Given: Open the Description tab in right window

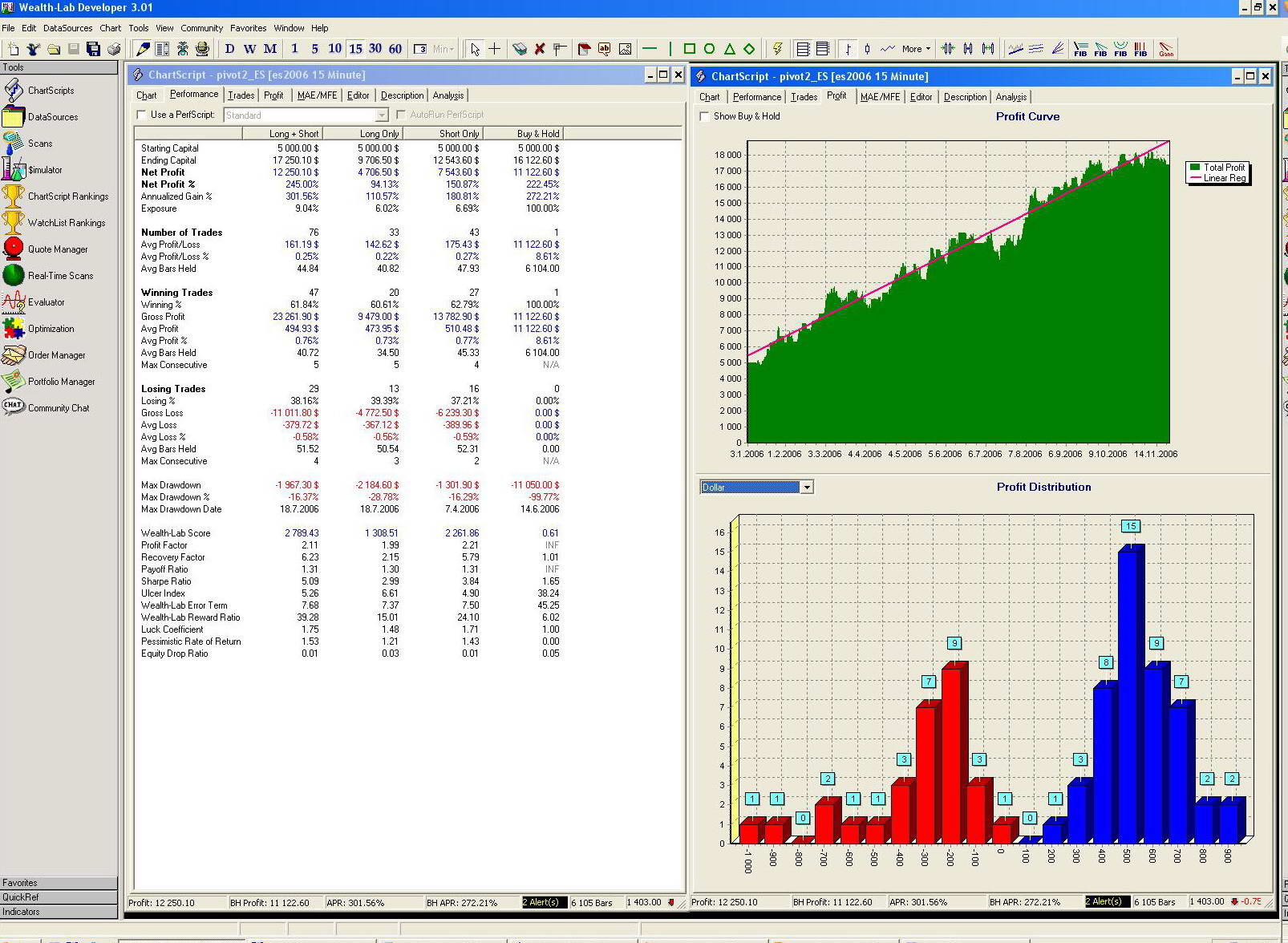Looking at the screenshot, I should [x=965, y=97].
